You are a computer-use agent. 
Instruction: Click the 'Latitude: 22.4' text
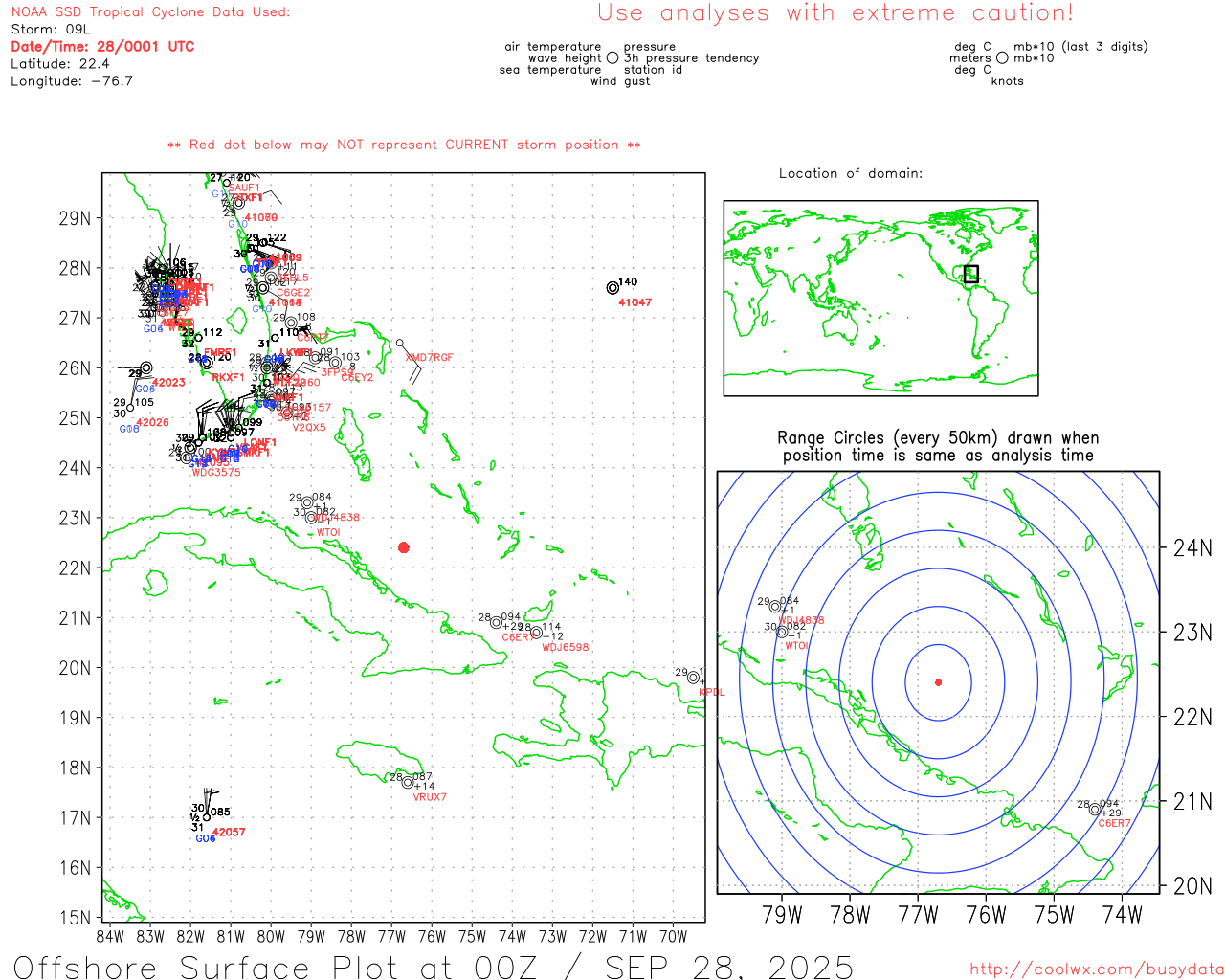coord(60,64)
